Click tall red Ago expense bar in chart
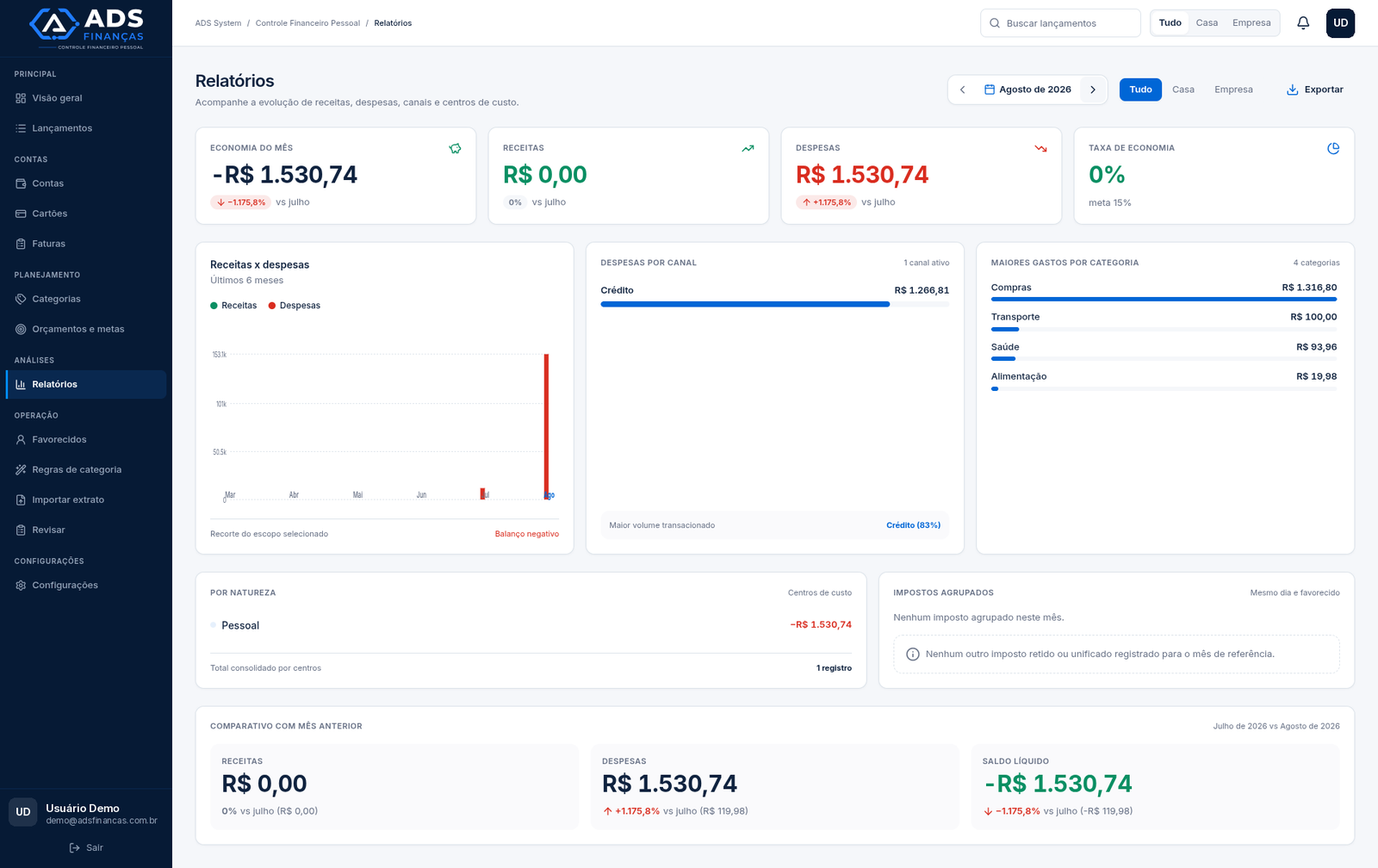 546,426
